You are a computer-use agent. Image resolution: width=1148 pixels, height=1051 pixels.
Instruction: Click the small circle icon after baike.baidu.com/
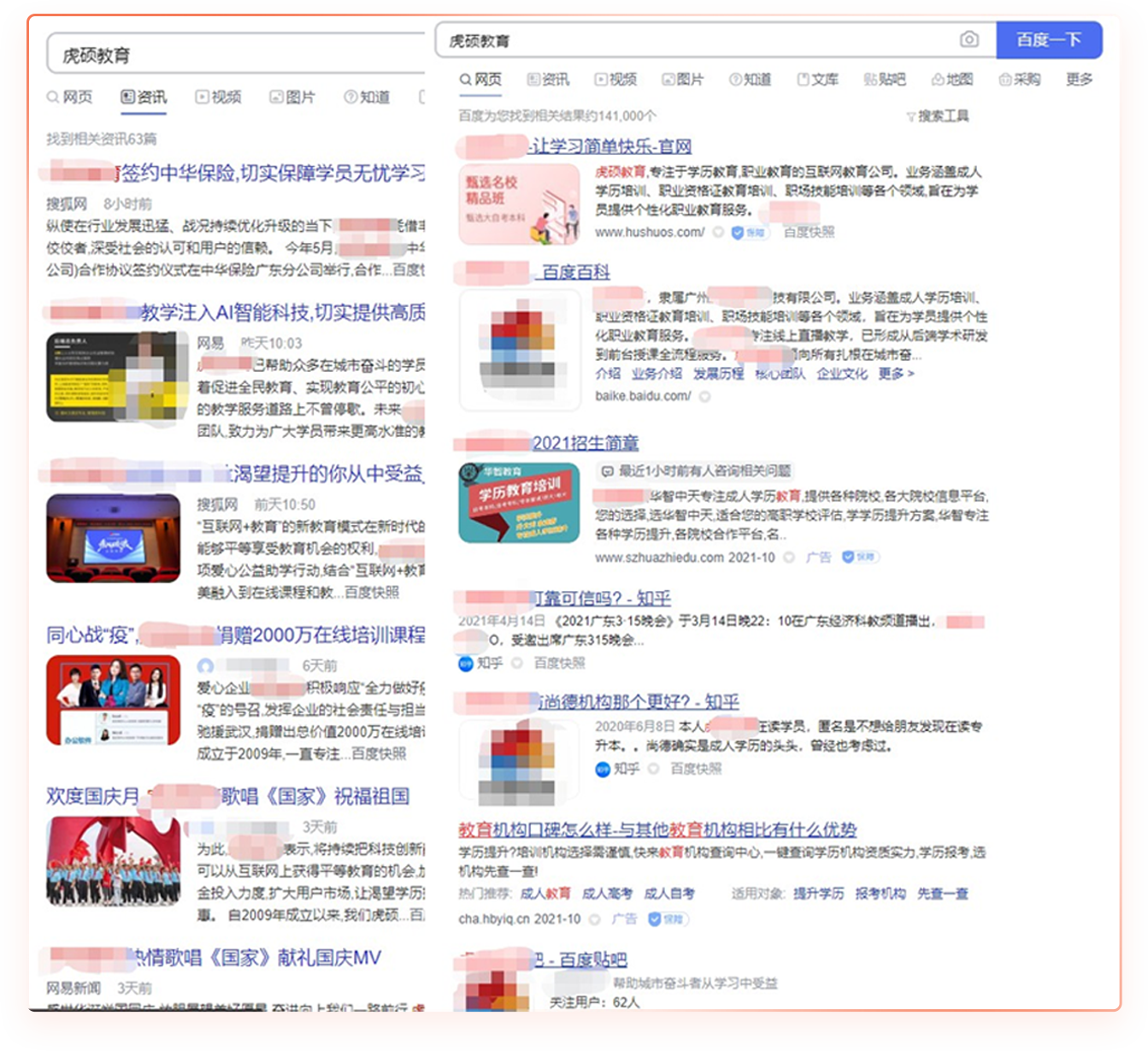(x=705, y=396)
